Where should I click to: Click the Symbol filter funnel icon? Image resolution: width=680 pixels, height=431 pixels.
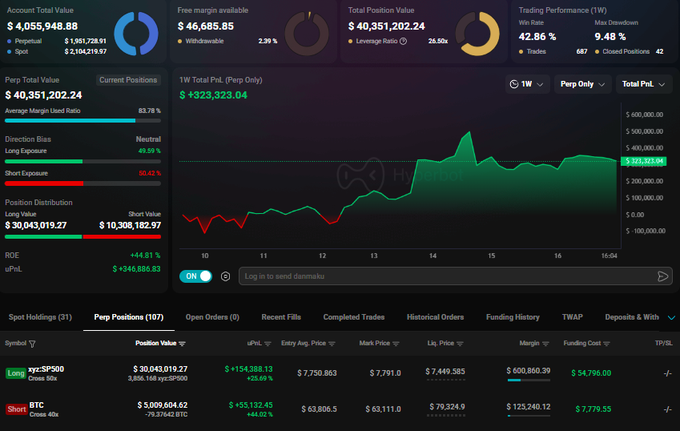click(x=32, y=344)
